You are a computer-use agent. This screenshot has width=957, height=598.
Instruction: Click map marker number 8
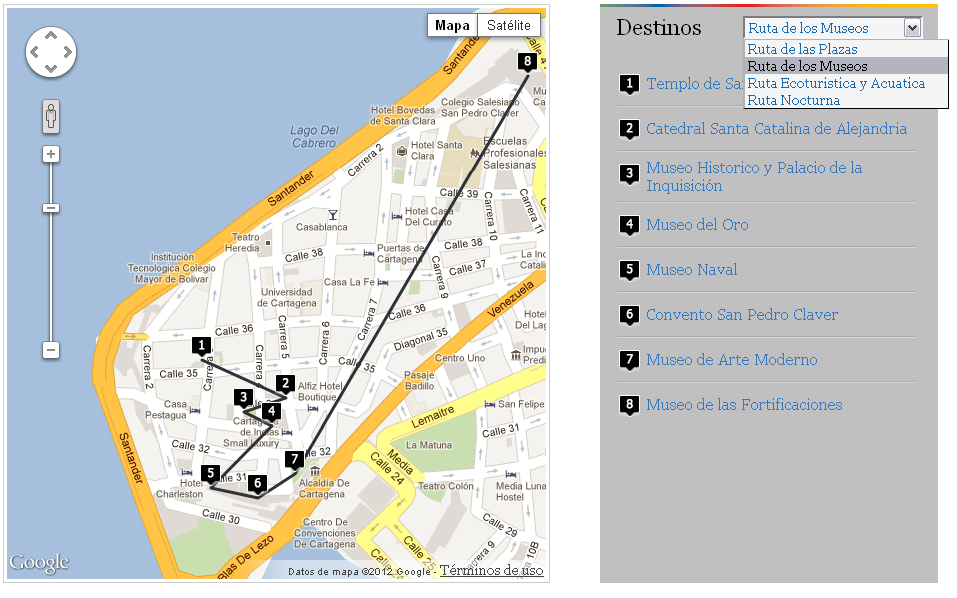click(528, 61)
